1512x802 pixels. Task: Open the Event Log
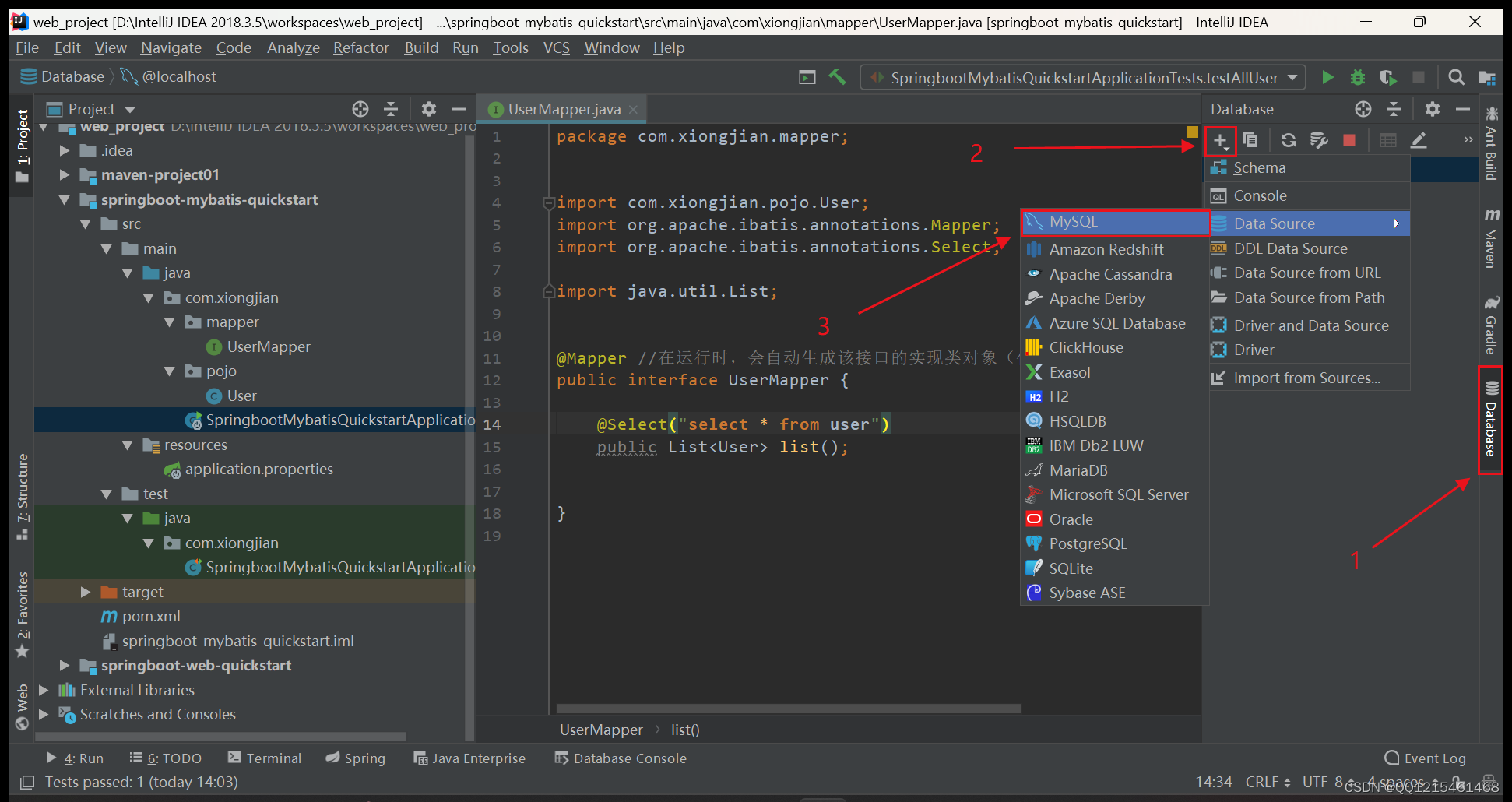coord(1425,758)
